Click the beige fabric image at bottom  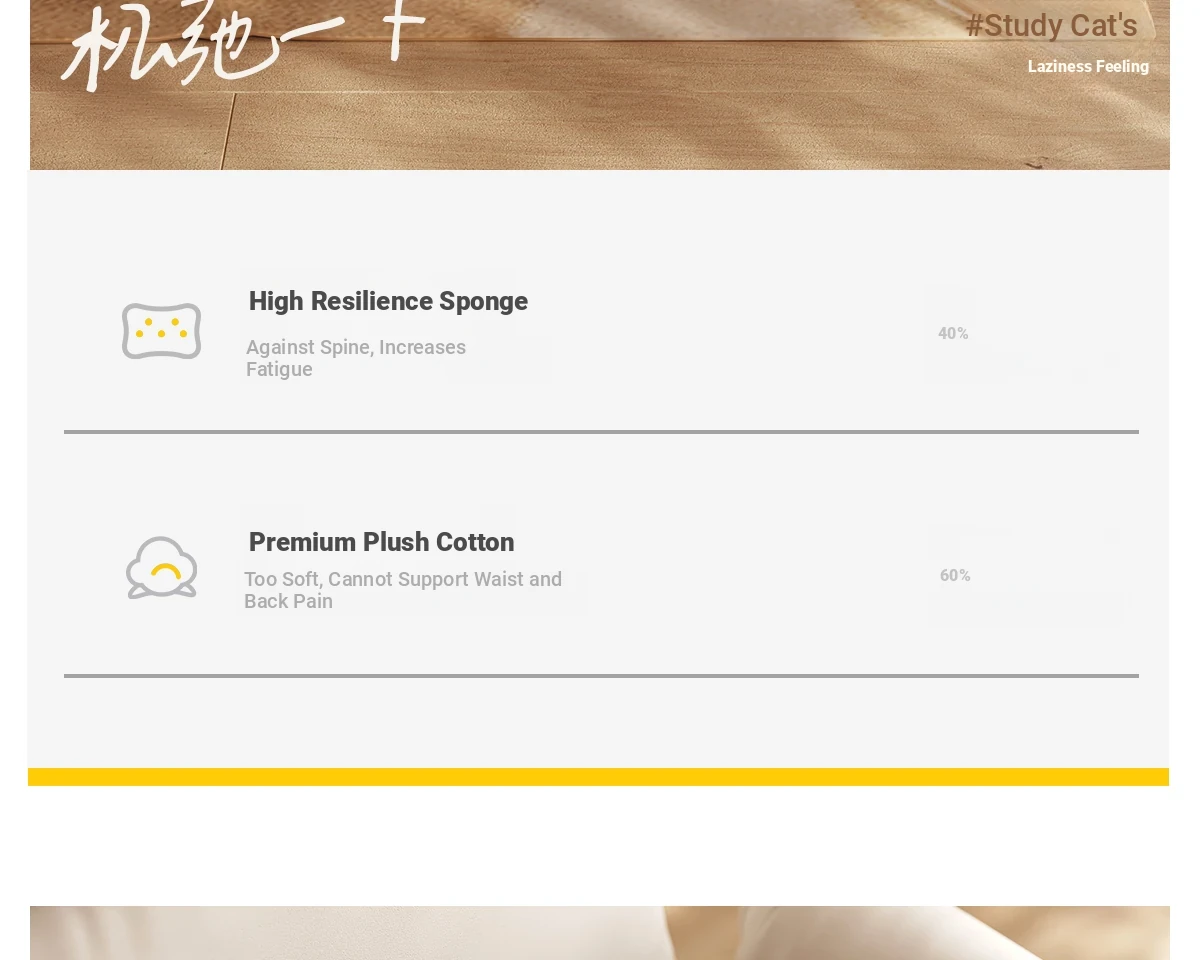[x=600, y=933]
